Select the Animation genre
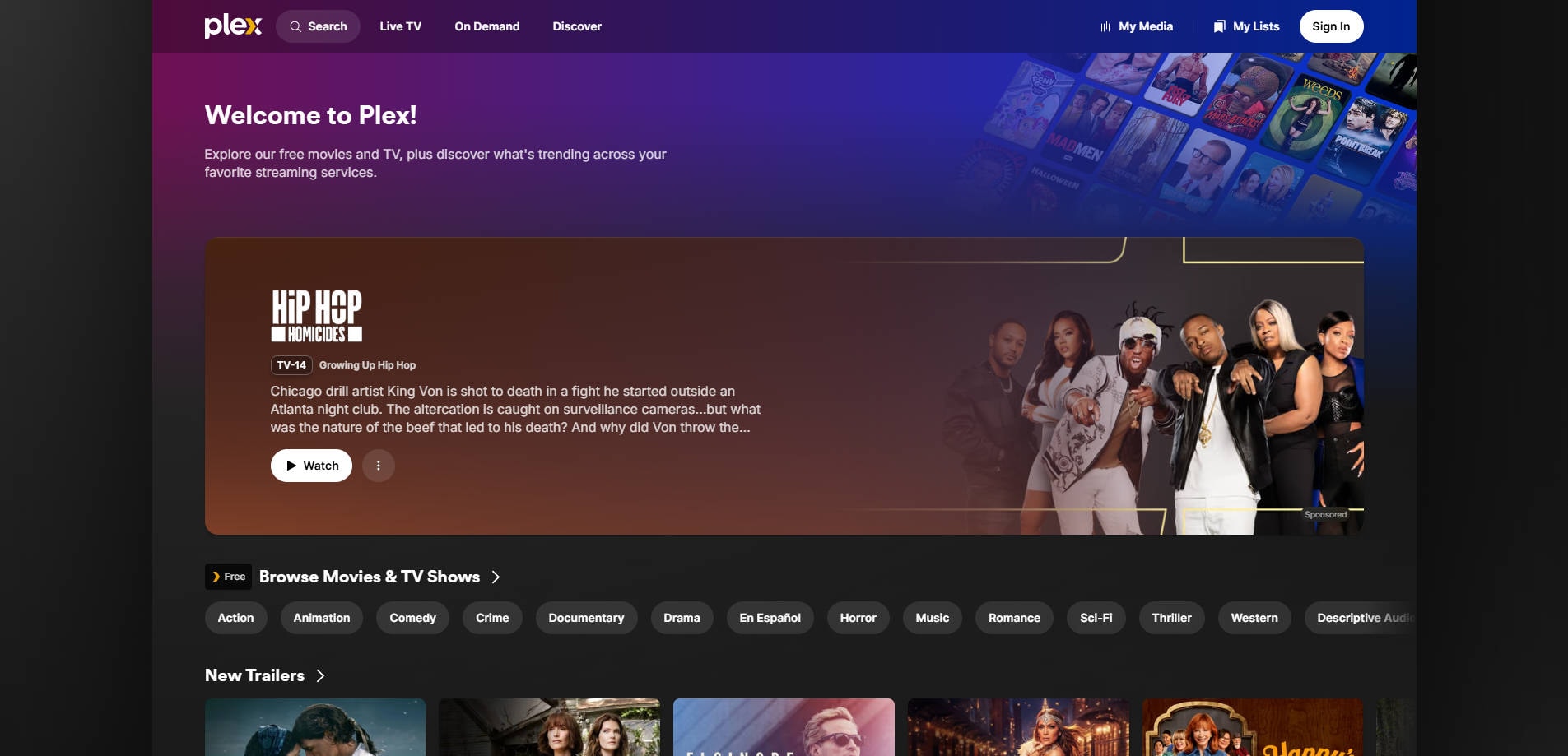 pos(321,618)
